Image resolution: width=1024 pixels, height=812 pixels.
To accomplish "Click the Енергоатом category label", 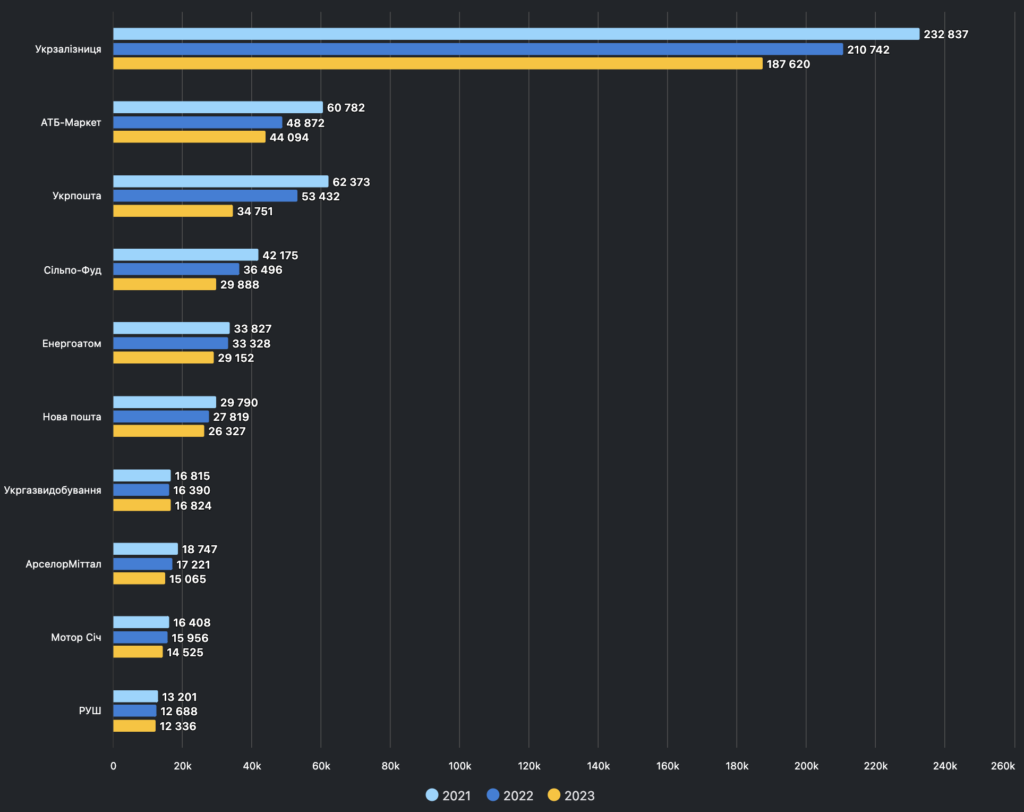I will click(x=72, y=343).
